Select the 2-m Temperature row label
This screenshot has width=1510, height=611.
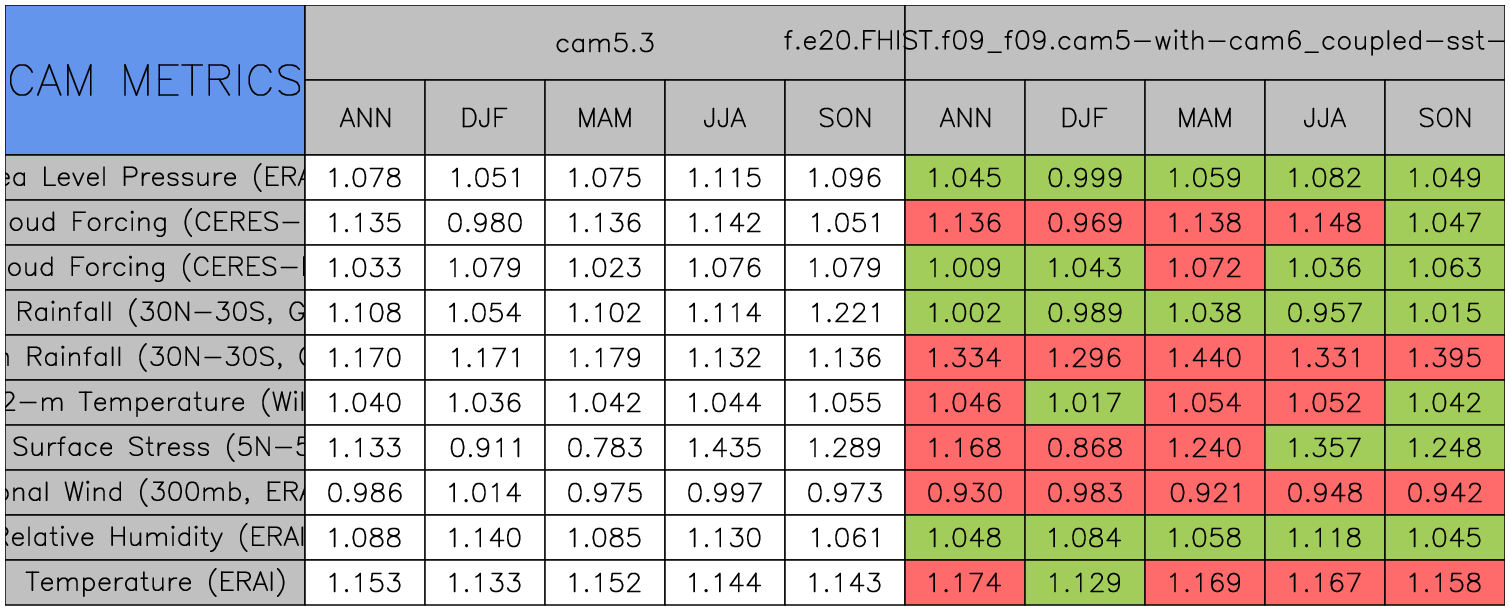[x=154, y=403]
